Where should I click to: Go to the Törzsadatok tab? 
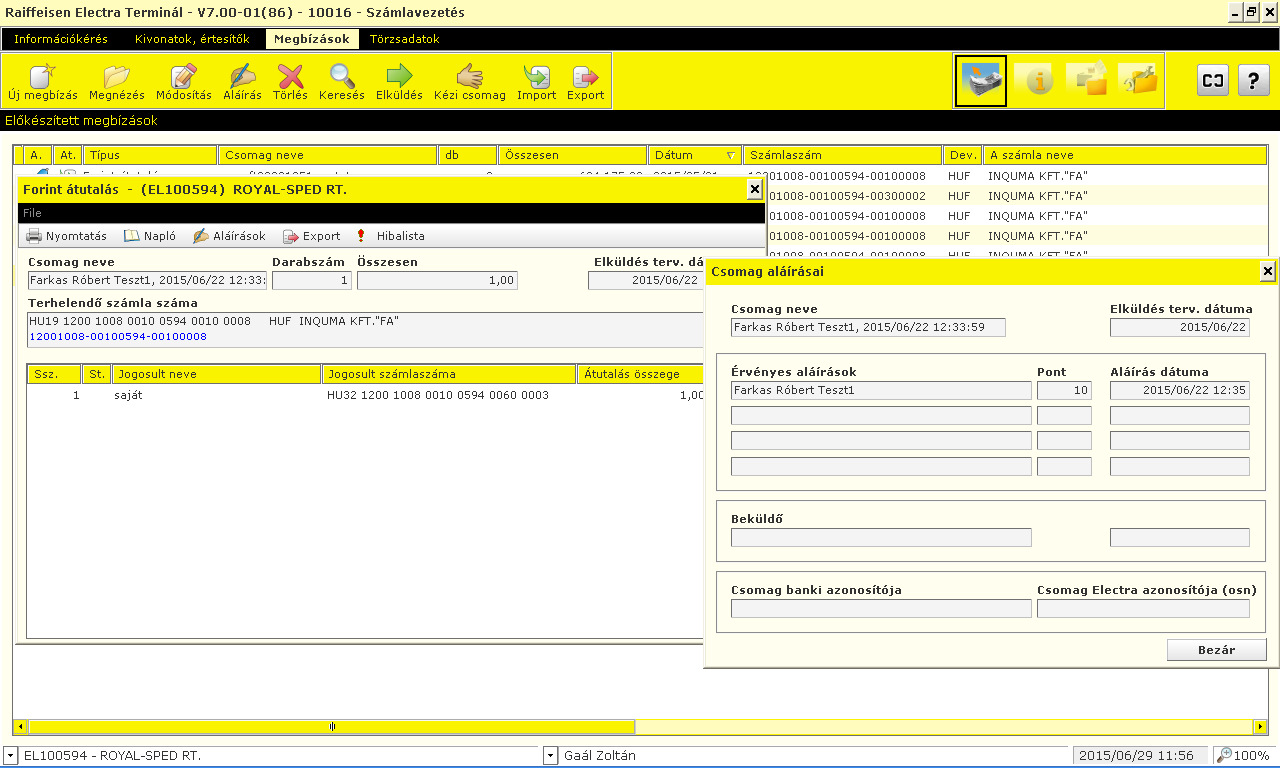tap(405, 39)
